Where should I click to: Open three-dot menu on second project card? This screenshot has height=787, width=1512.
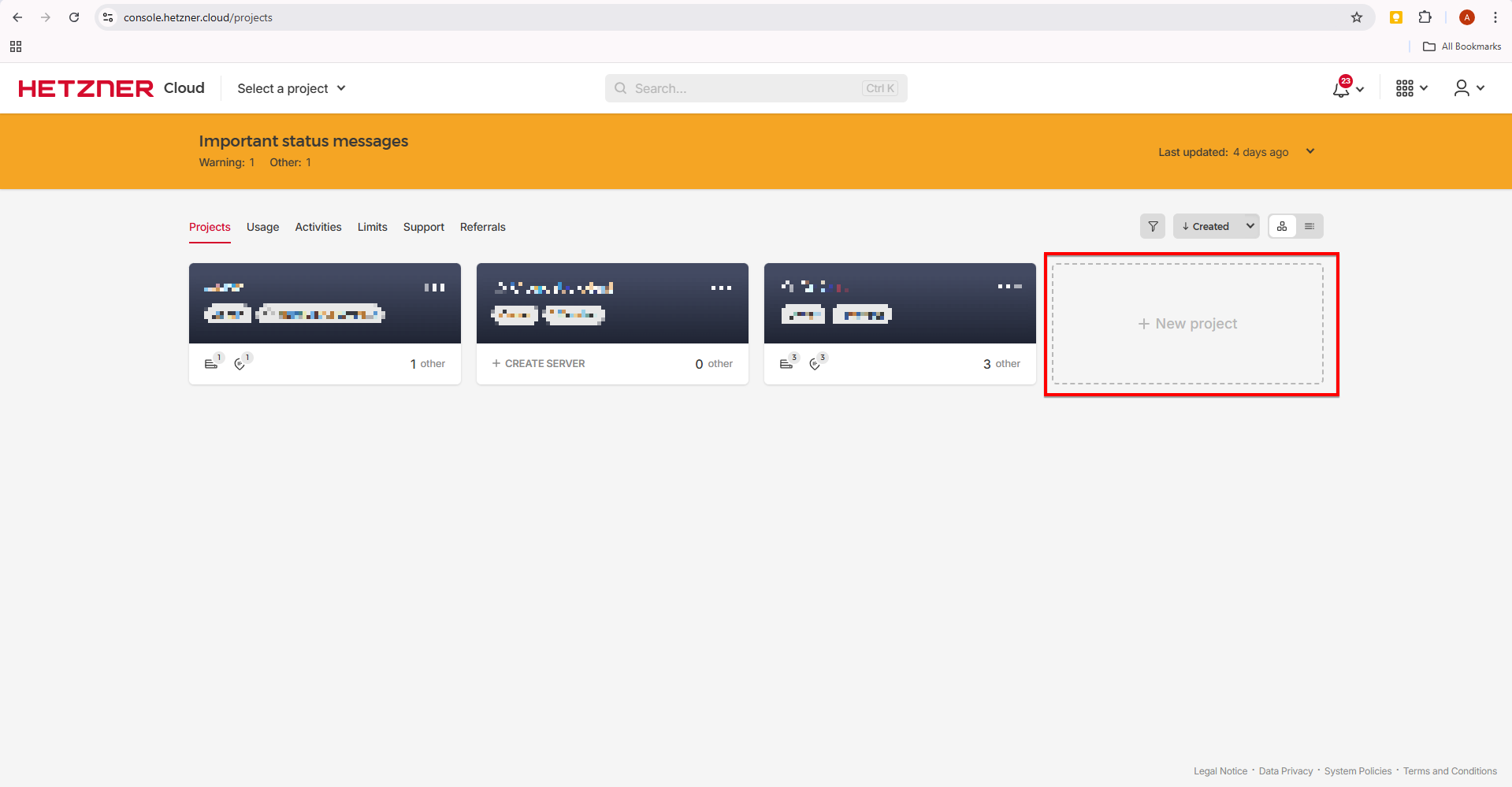point(721,288)
